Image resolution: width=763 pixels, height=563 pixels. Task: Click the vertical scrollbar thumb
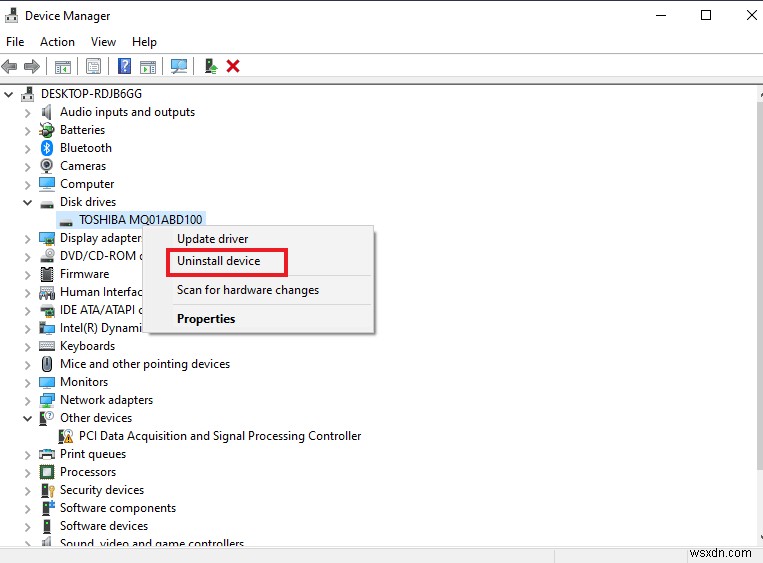pyautogui.click(x=760, y=285)
